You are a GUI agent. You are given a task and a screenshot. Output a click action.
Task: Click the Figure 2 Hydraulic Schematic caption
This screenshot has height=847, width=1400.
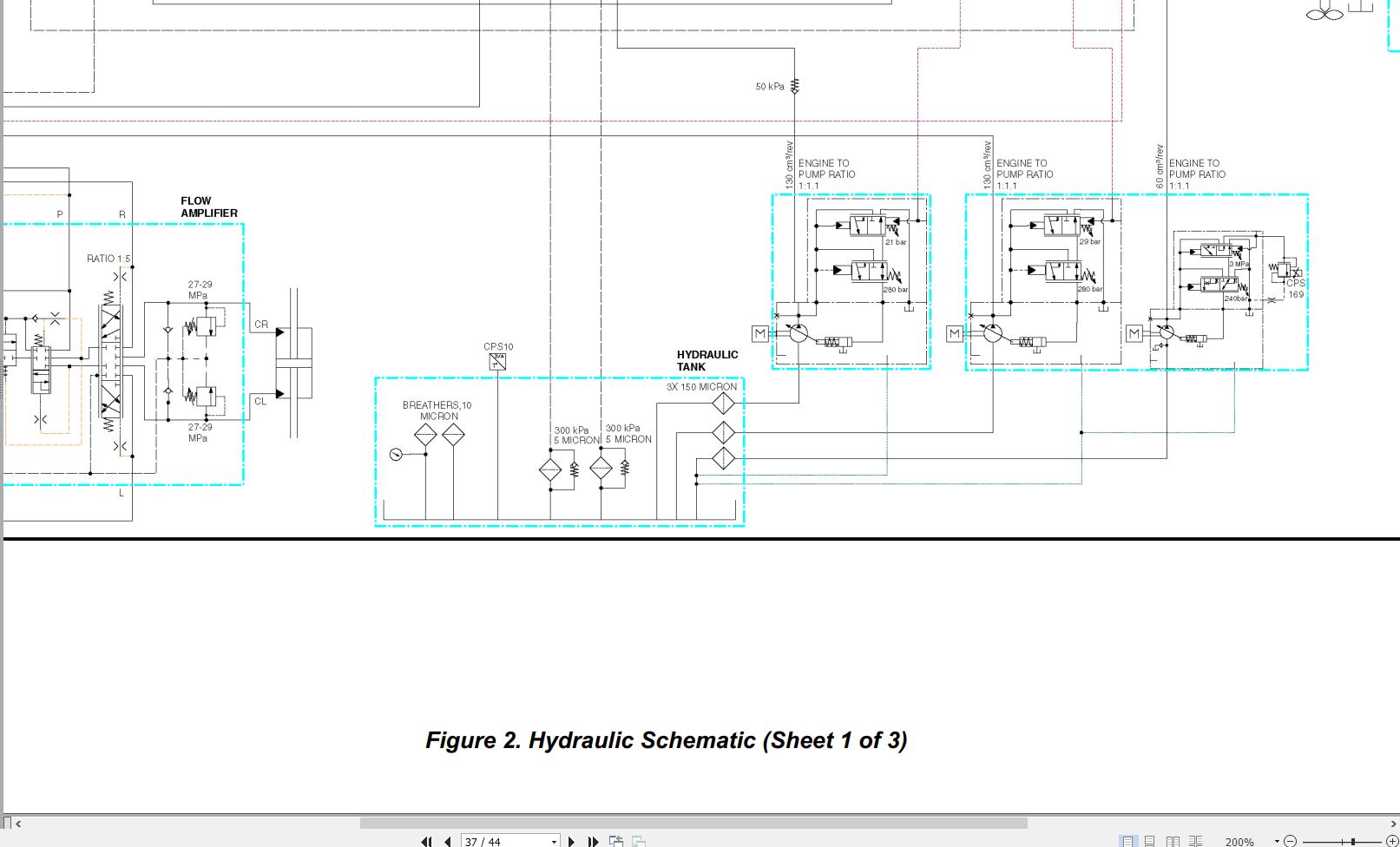coord(666,740)
